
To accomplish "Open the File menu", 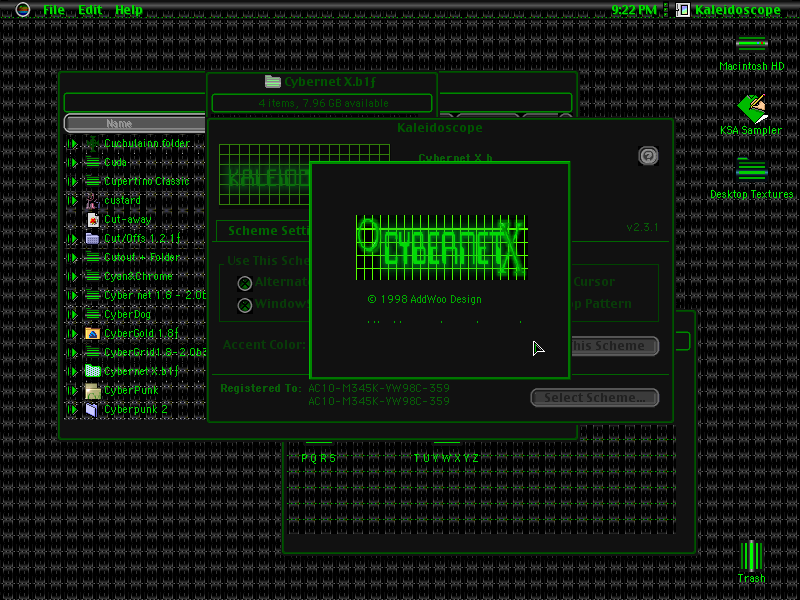I will tap(54, 10).
